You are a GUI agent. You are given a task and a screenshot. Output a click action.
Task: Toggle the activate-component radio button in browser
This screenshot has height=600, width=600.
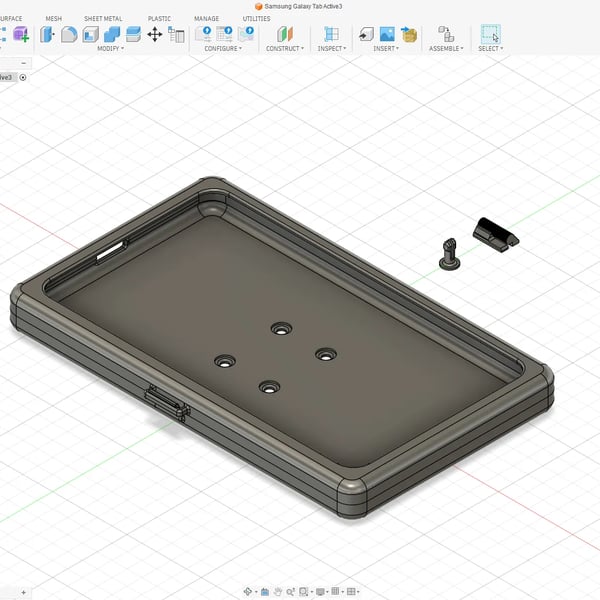click(x=23, y=78)
